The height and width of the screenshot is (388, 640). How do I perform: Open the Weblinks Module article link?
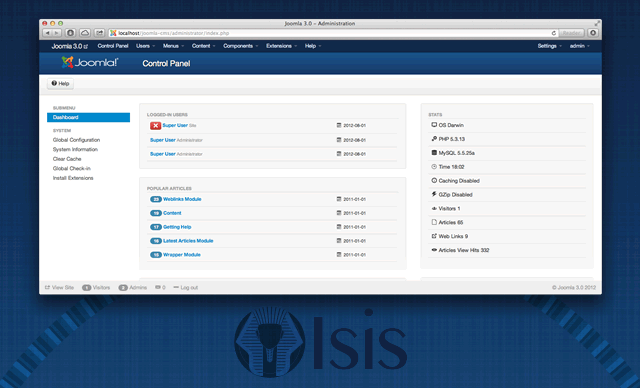pyautogui.click(x=182, y=199)
